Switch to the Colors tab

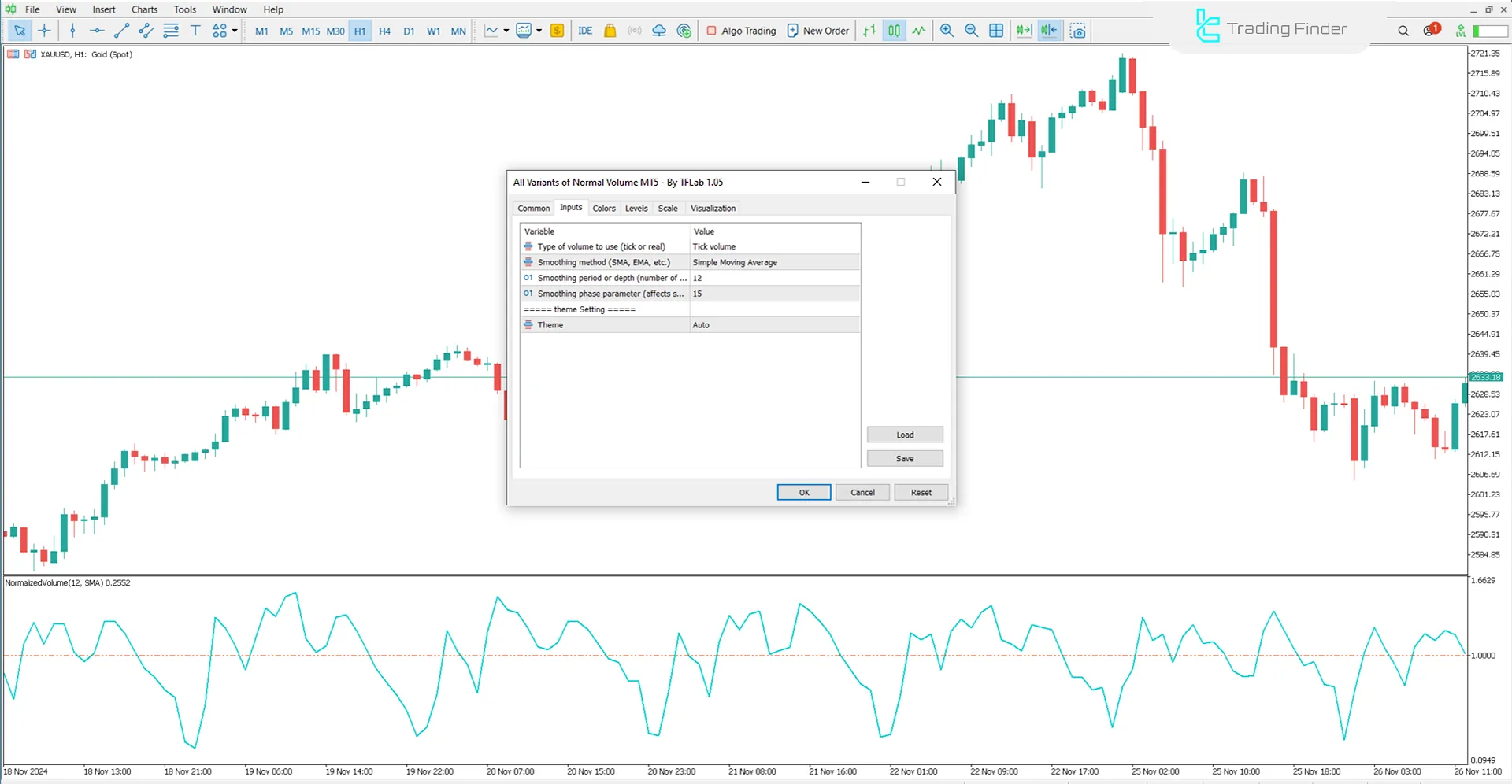click(604, 209)
